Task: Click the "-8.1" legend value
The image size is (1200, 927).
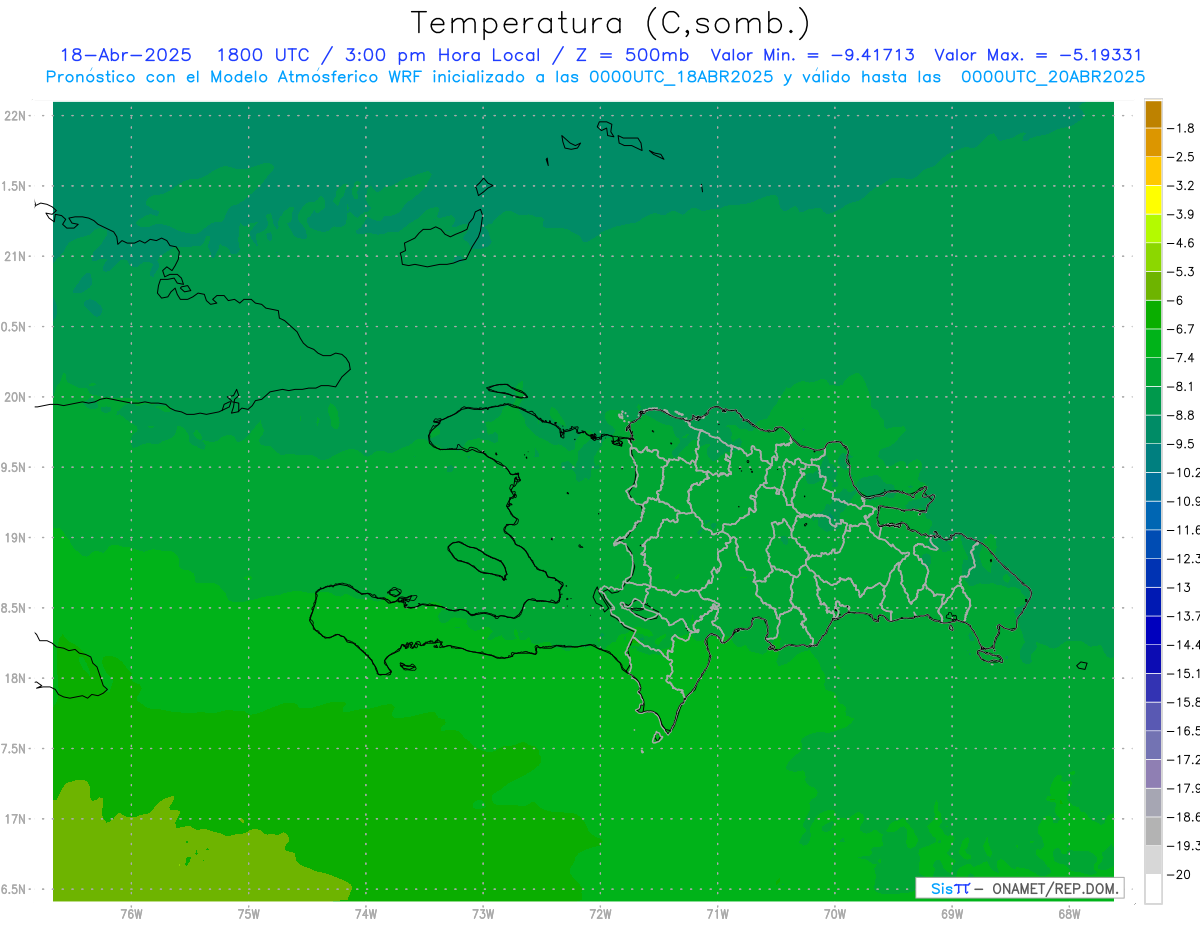Action: (x=1181, y=386)
